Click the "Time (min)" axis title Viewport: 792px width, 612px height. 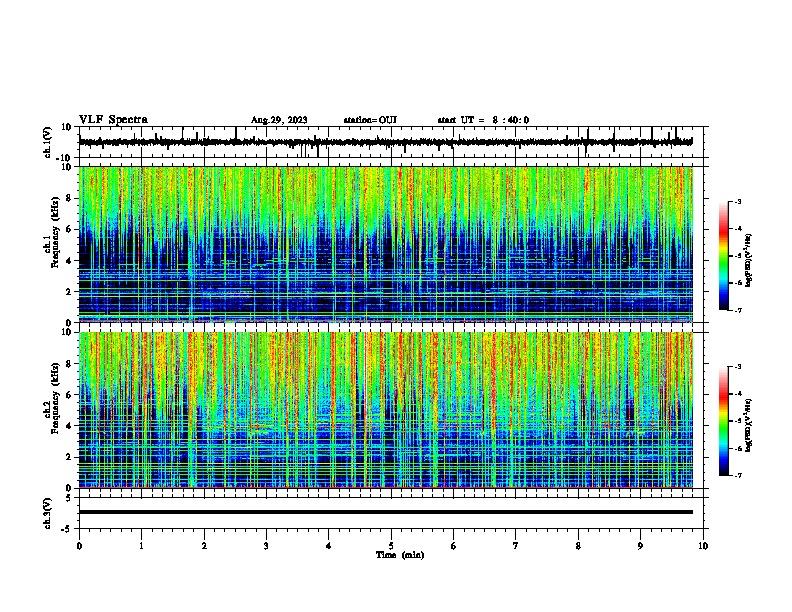(400, 555)
